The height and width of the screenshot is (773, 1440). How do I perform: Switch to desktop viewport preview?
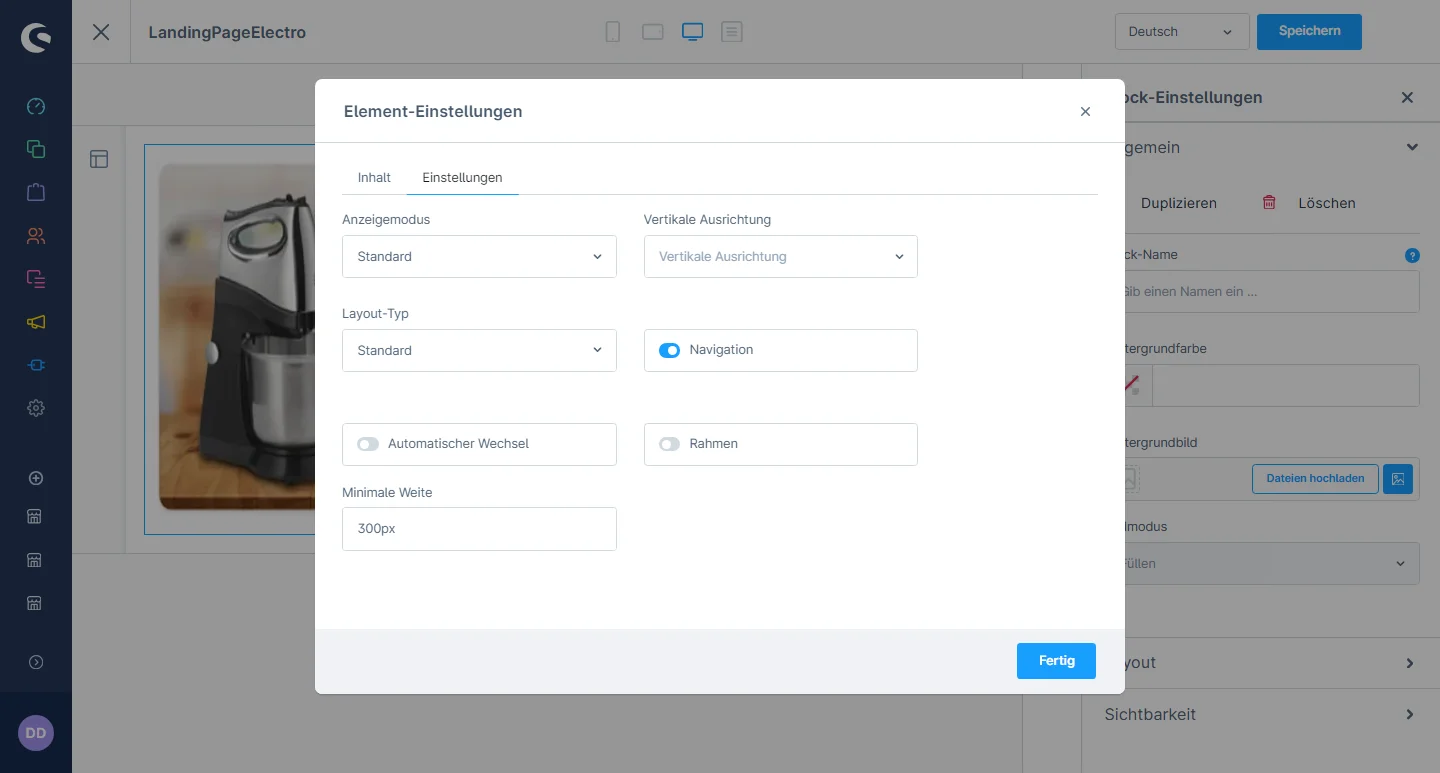pos(692,32)
